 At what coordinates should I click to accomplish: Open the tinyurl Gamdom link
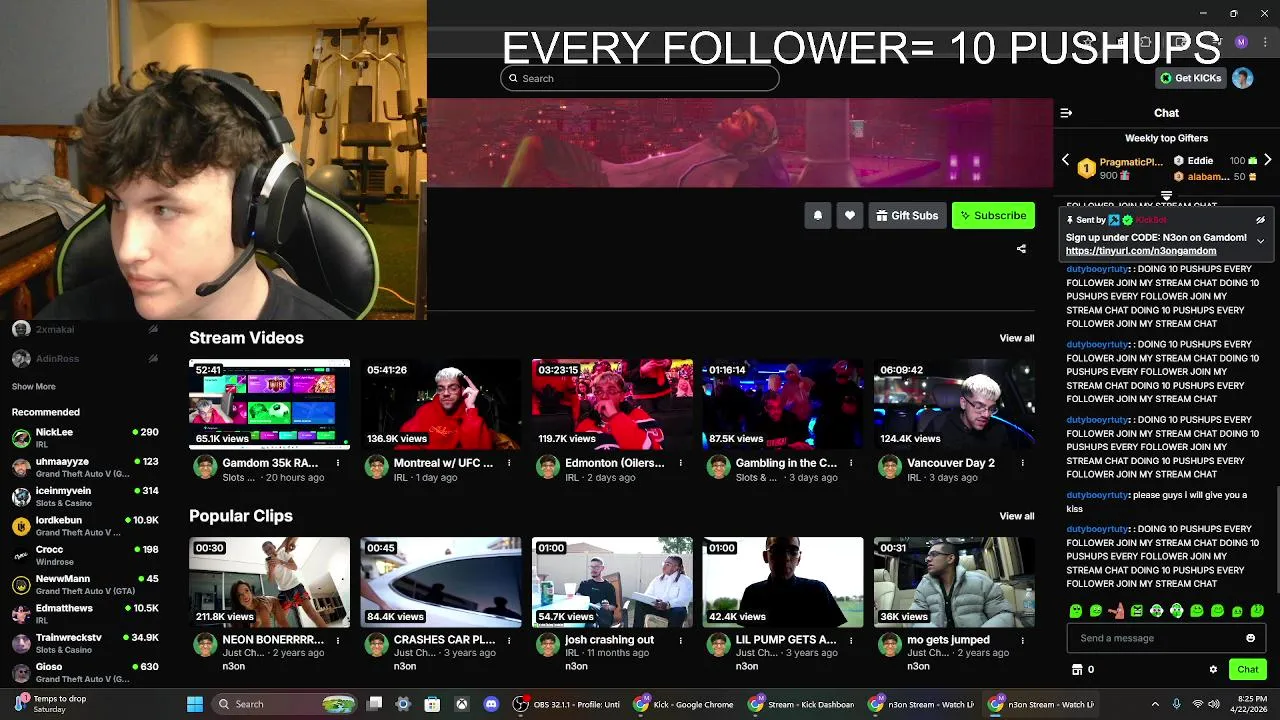(x=1141, y=251)
